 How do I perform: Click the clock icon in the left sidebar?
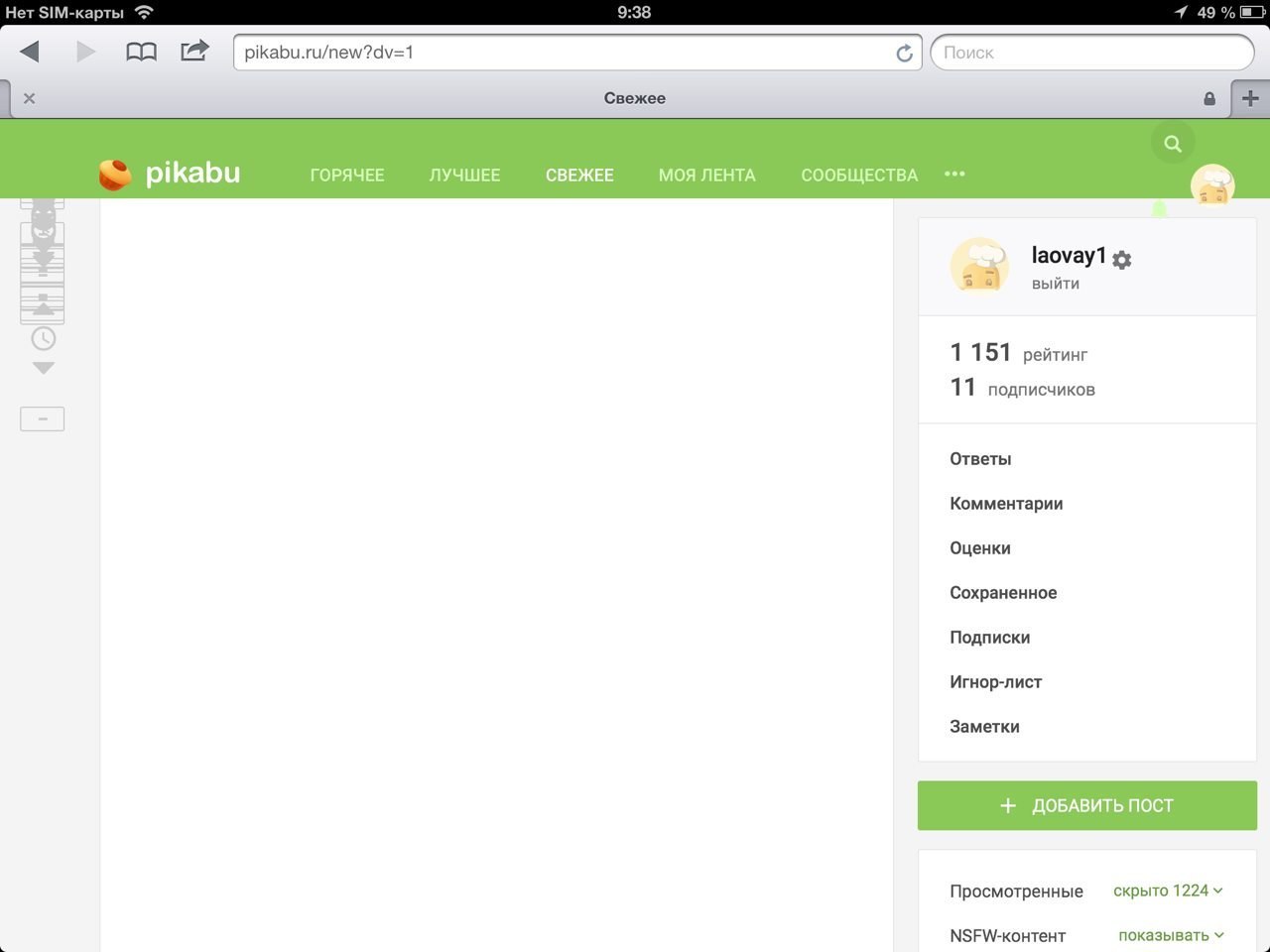43,339
